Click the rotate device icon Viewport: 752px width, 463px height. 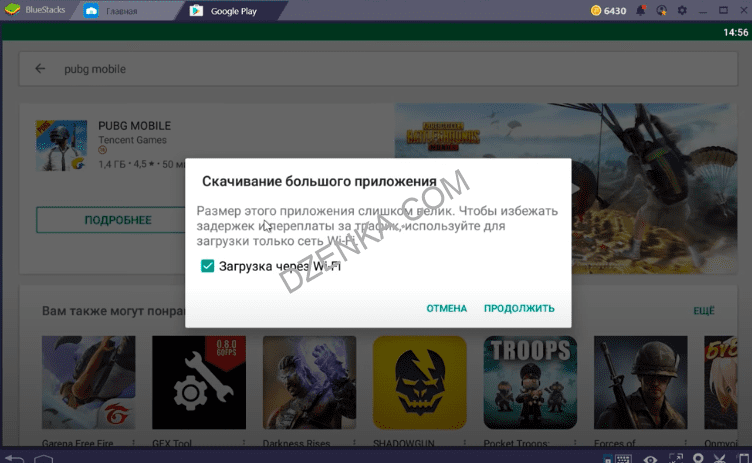743,459
